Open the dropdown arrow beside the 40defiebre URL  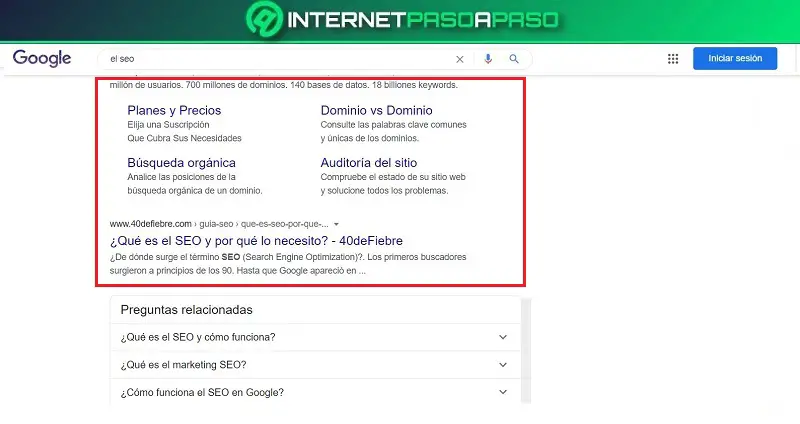[x=336, y=224]
